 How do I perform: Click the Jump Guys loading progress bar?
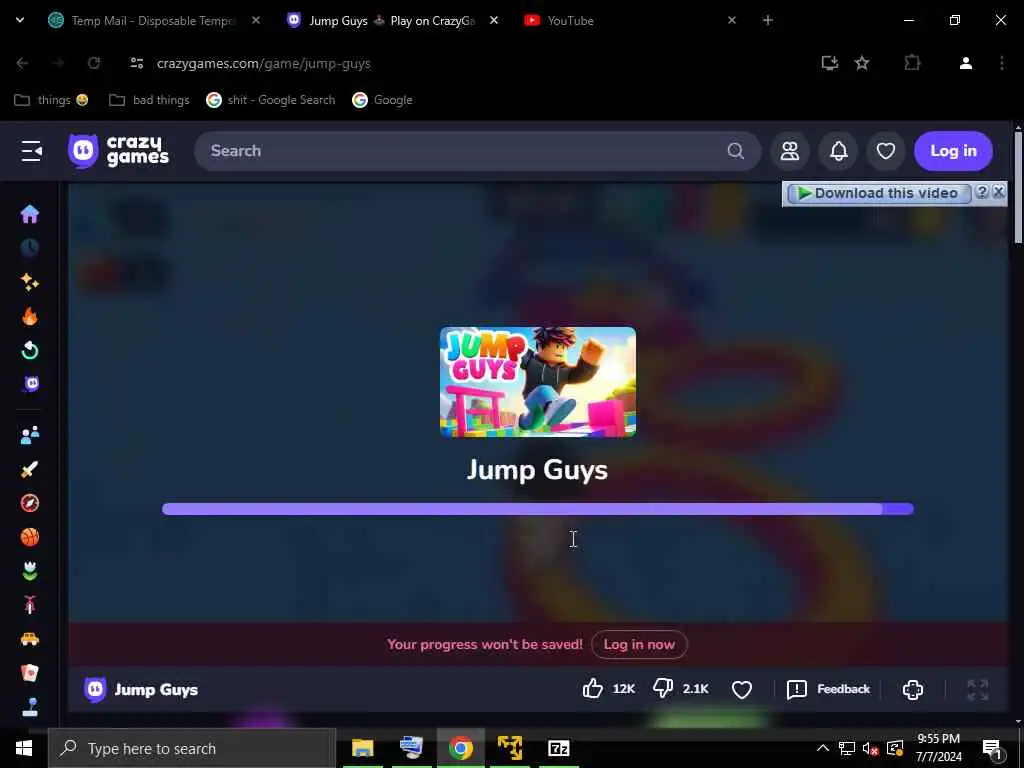[x=538, y=509]
